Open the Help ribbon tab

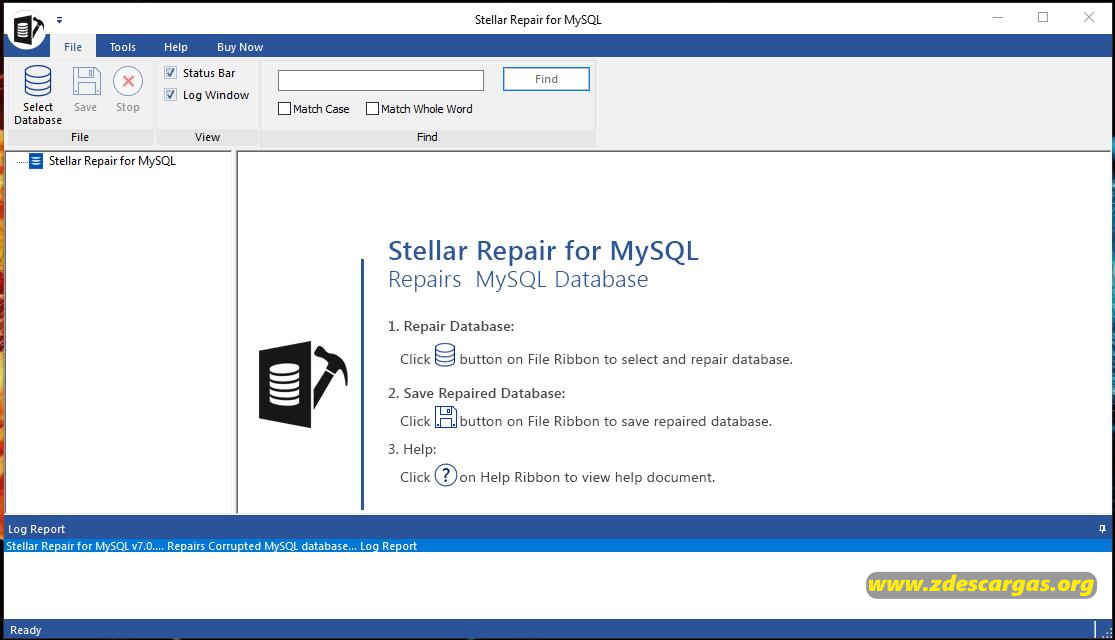pos(176,47)
